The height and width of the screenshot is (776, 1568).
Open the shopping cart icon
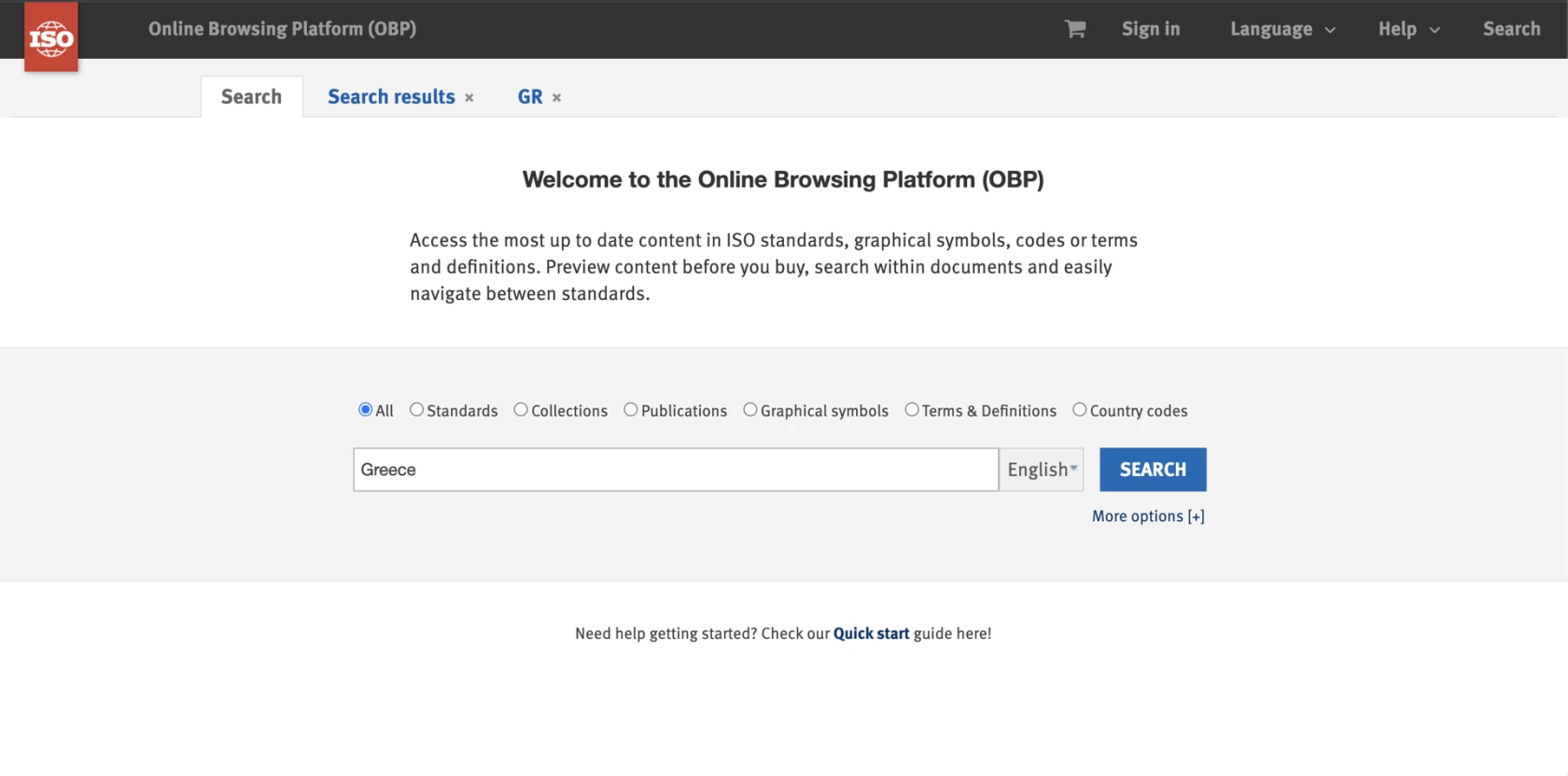1075,29
